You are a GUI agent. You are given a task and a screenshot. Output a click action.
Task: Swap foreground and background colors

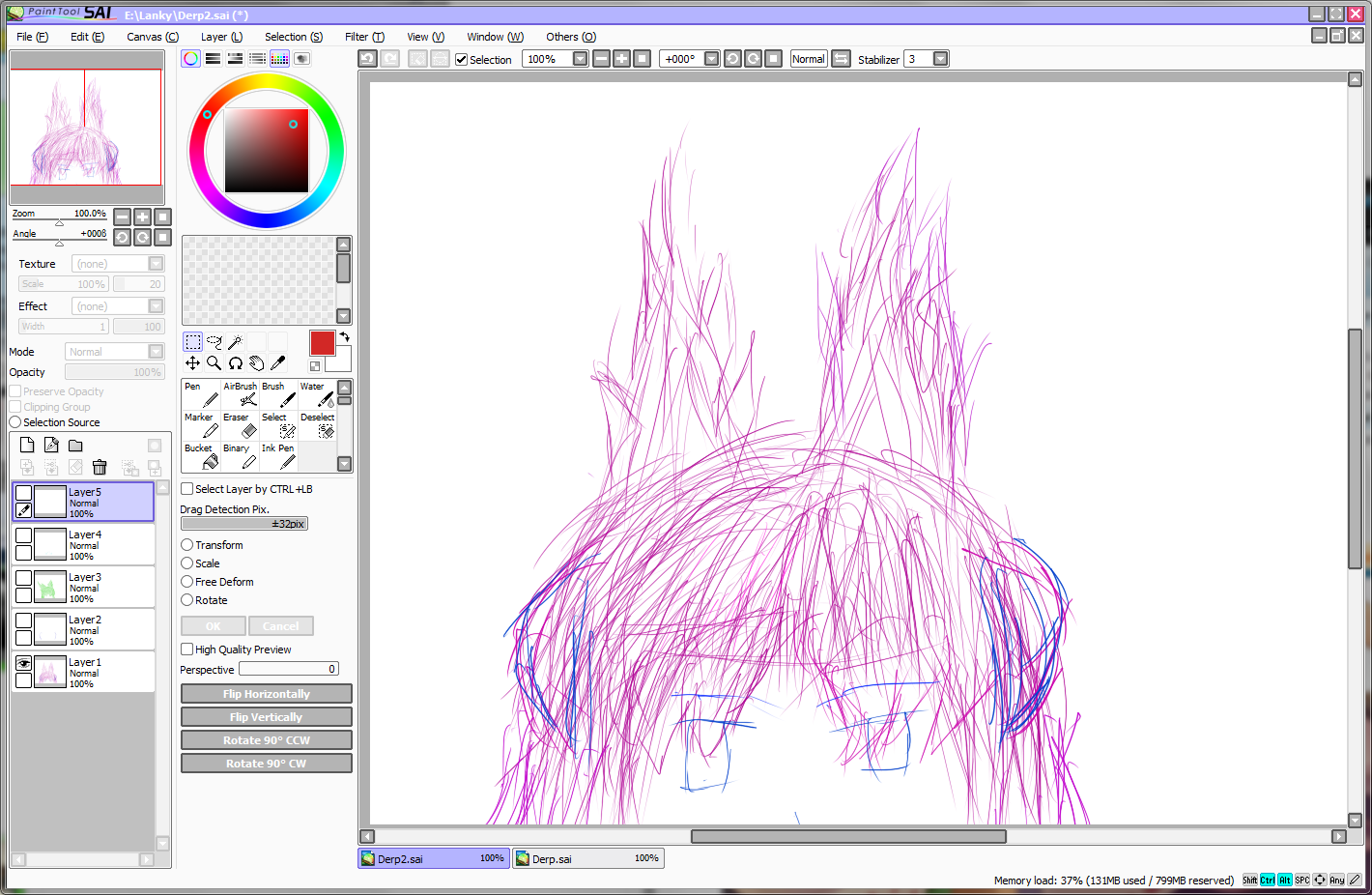pyautogui.click(x=344, y=336)
